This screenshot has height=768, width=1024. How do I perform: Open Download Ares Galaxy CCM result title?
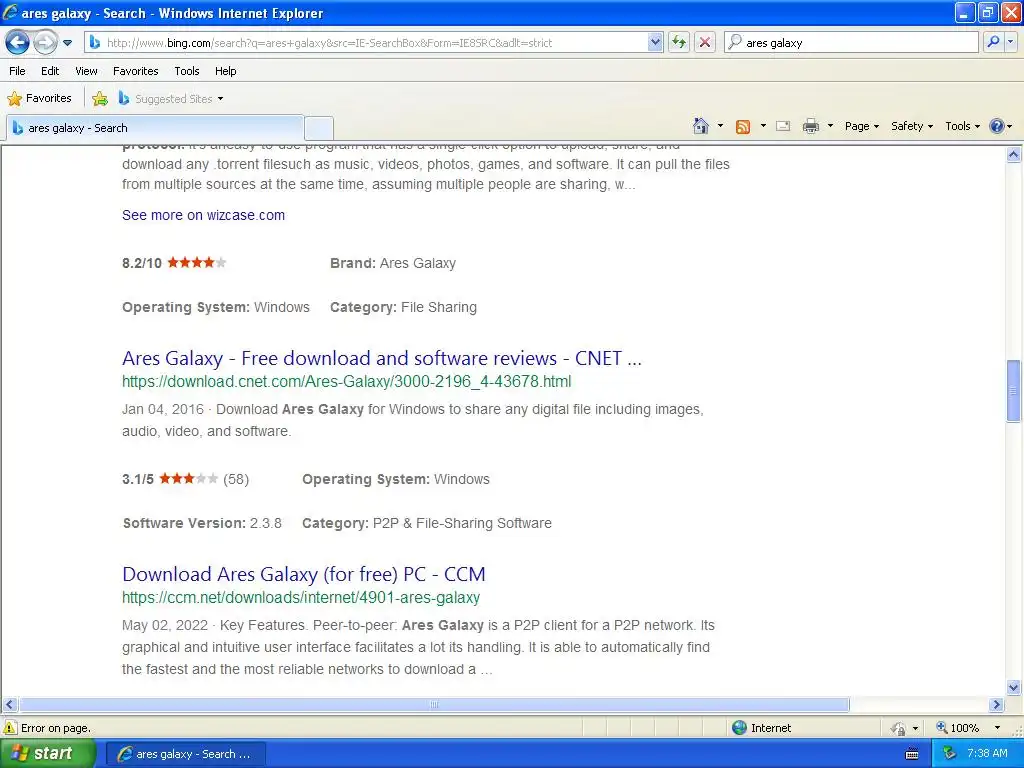[x=304, y=574]
